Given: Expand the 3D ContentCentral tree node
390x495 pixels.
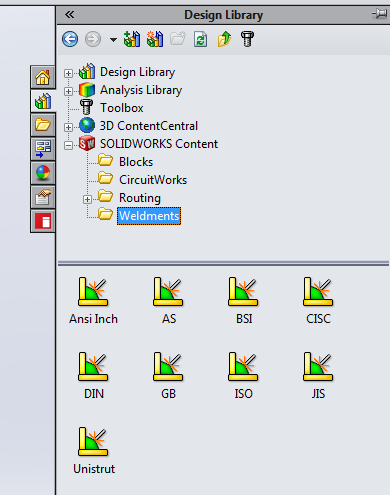Looking at the screenshot, I should coord(68,127).
